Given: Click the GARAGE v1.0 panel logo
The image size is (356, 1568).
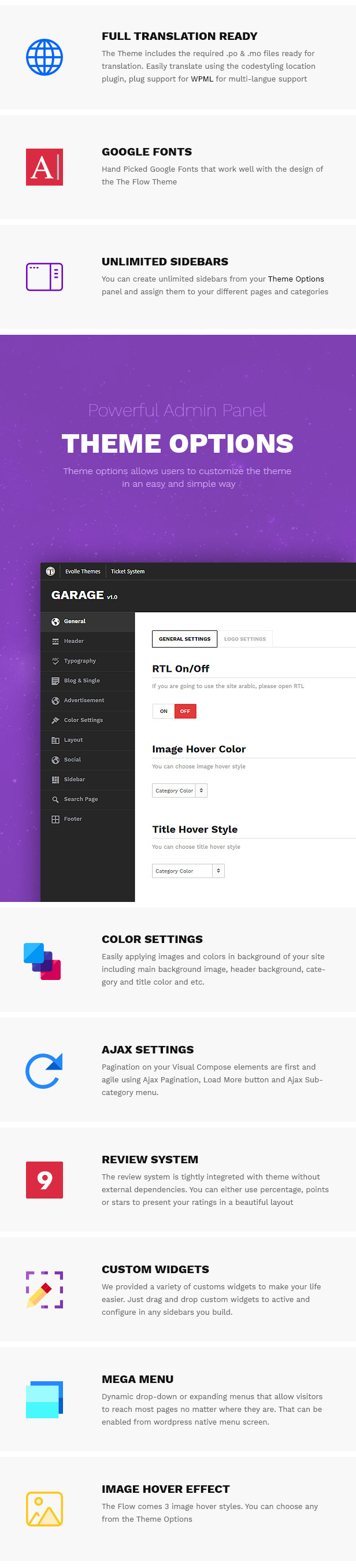Looking at the screenshot, I should point(84,596).
